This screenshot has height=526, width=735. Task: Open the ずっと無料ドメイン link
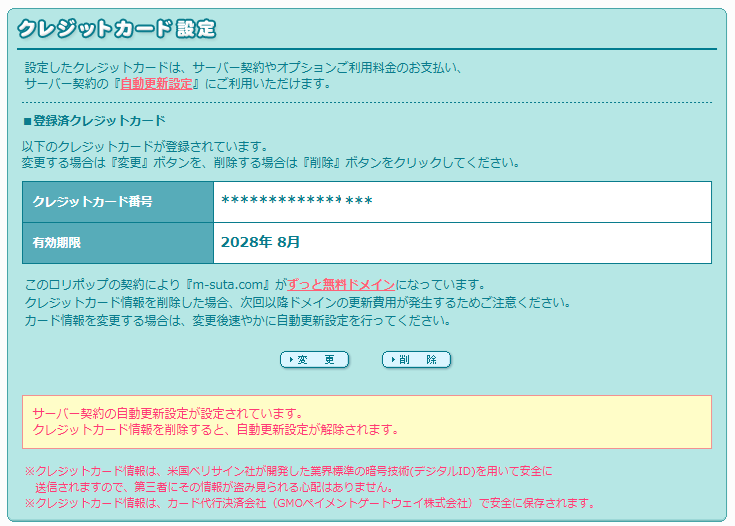point(341,284)
